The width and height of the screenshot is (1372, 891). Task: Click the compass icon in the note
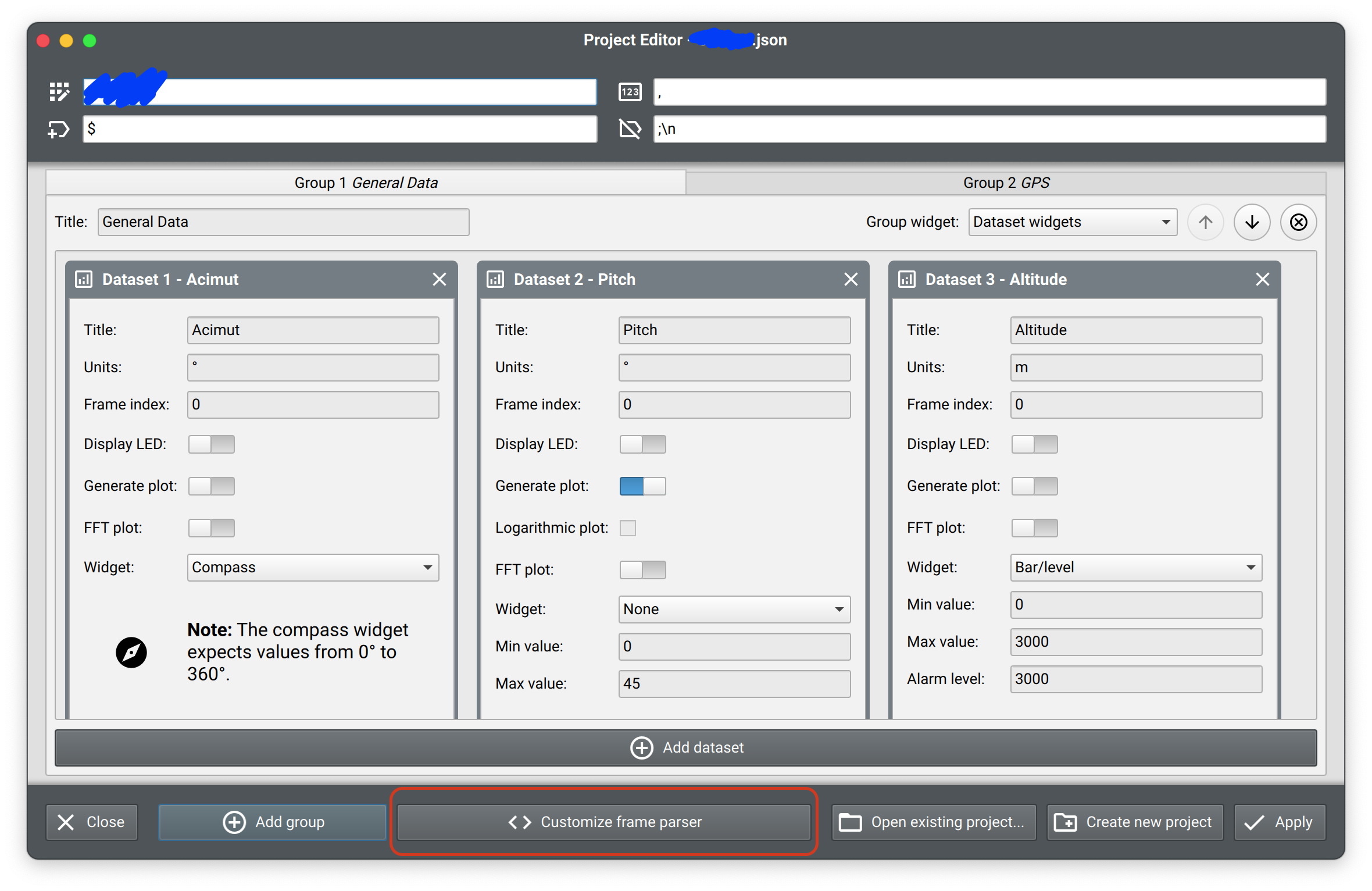(131, 652)
